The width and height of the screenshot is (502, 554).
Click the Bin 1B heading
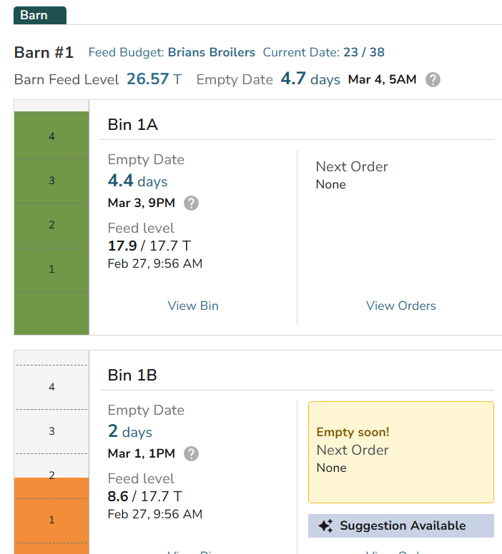pos(132,375)
